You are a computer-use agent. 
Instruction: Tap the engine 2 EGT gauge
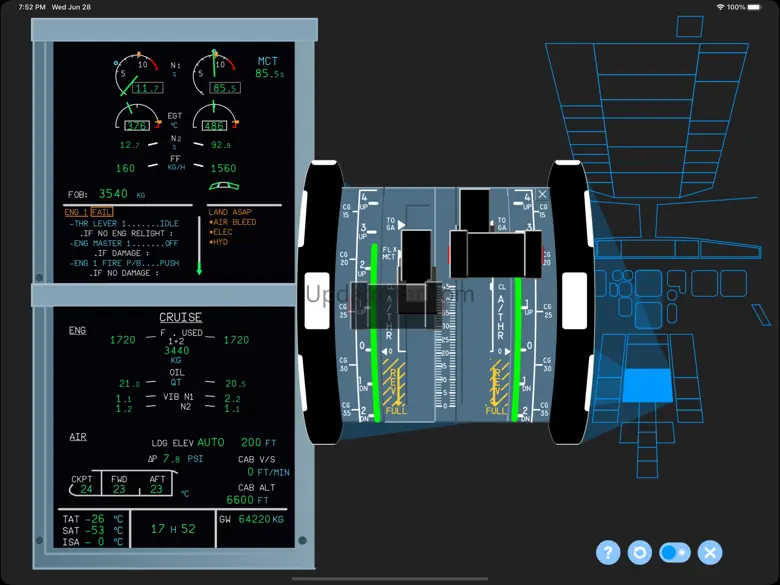(x=215, y=116)
